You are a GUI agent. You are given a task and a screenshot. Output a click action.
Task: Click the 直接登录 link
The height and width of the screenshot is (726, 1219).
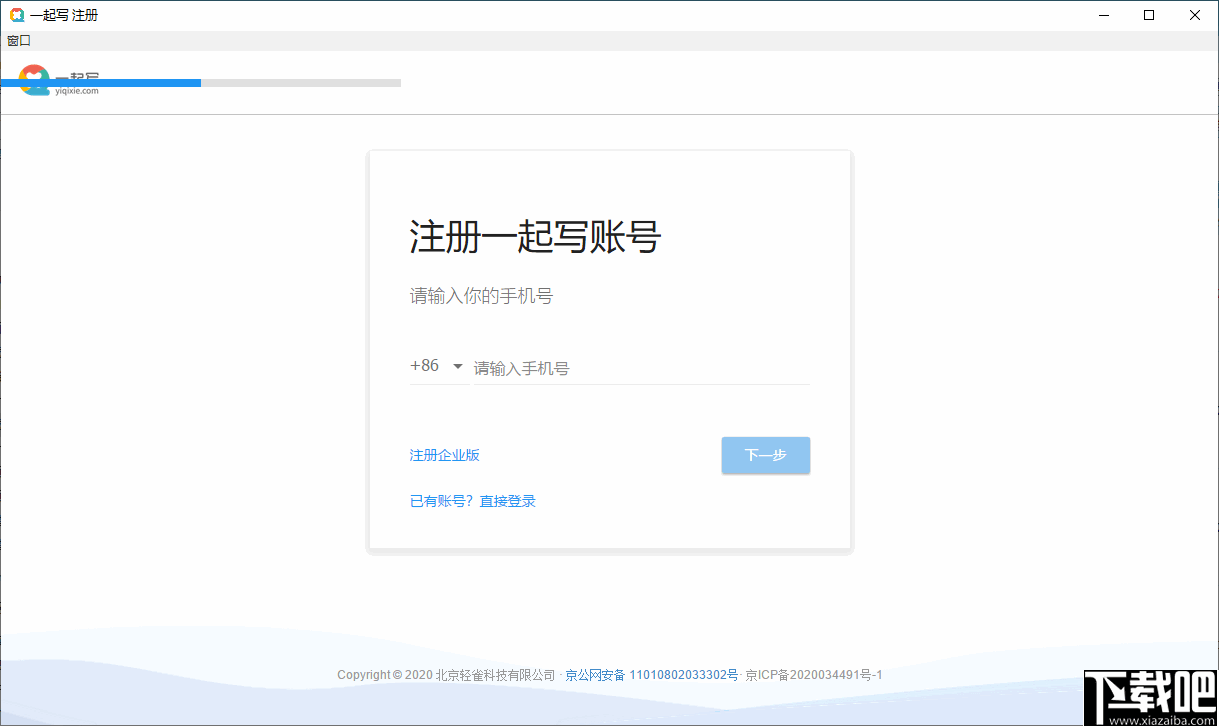click(x=506, y=500)
